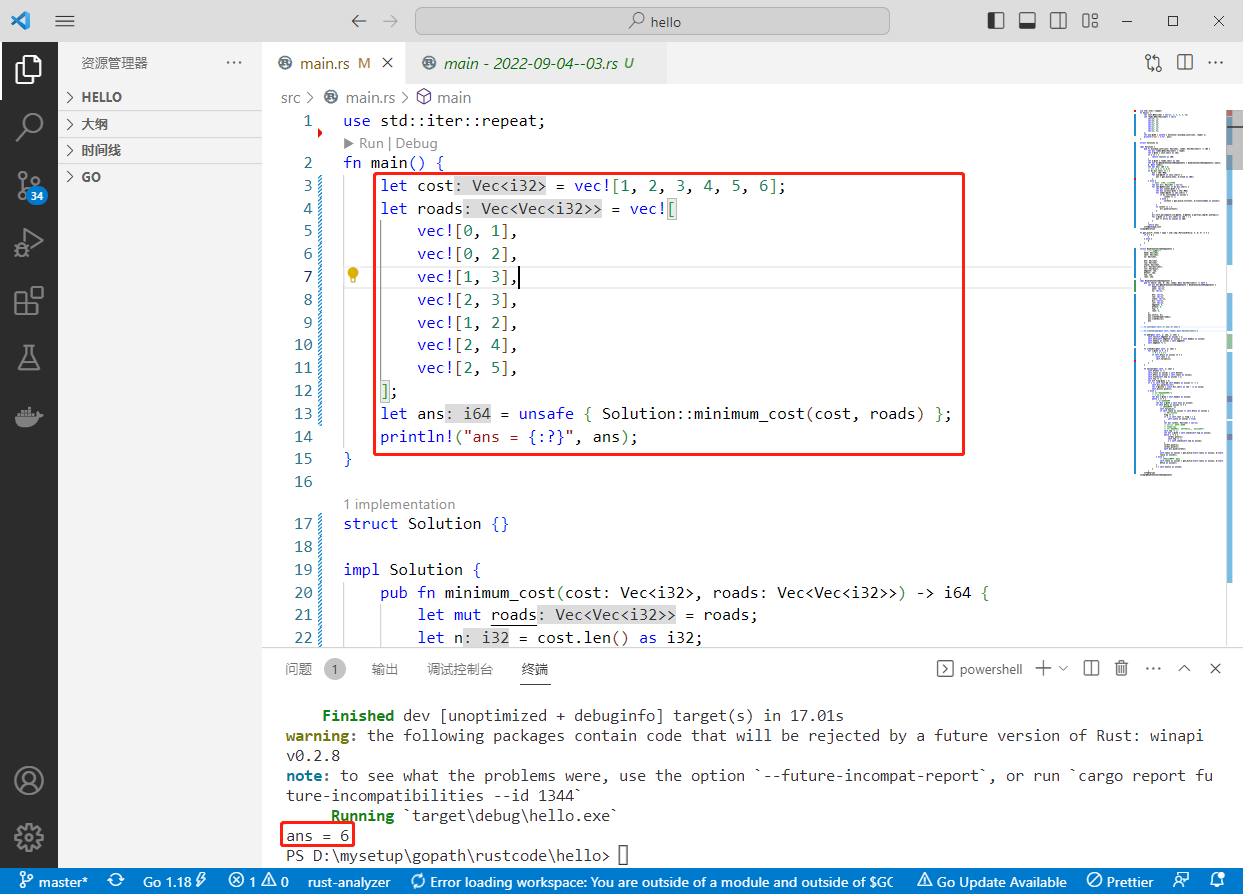Close the terminal panel

pyautogui.click(x=1217, y=668)
